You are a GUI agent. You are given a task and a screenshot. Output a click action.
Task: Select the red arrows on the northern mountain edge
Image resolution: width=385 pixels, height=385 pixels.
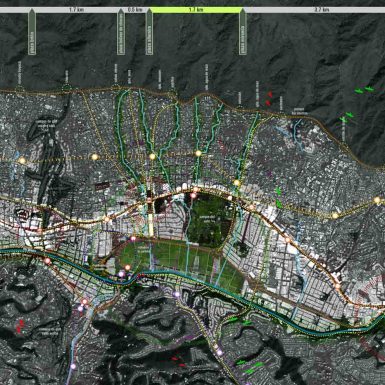[x=269, y=99]
